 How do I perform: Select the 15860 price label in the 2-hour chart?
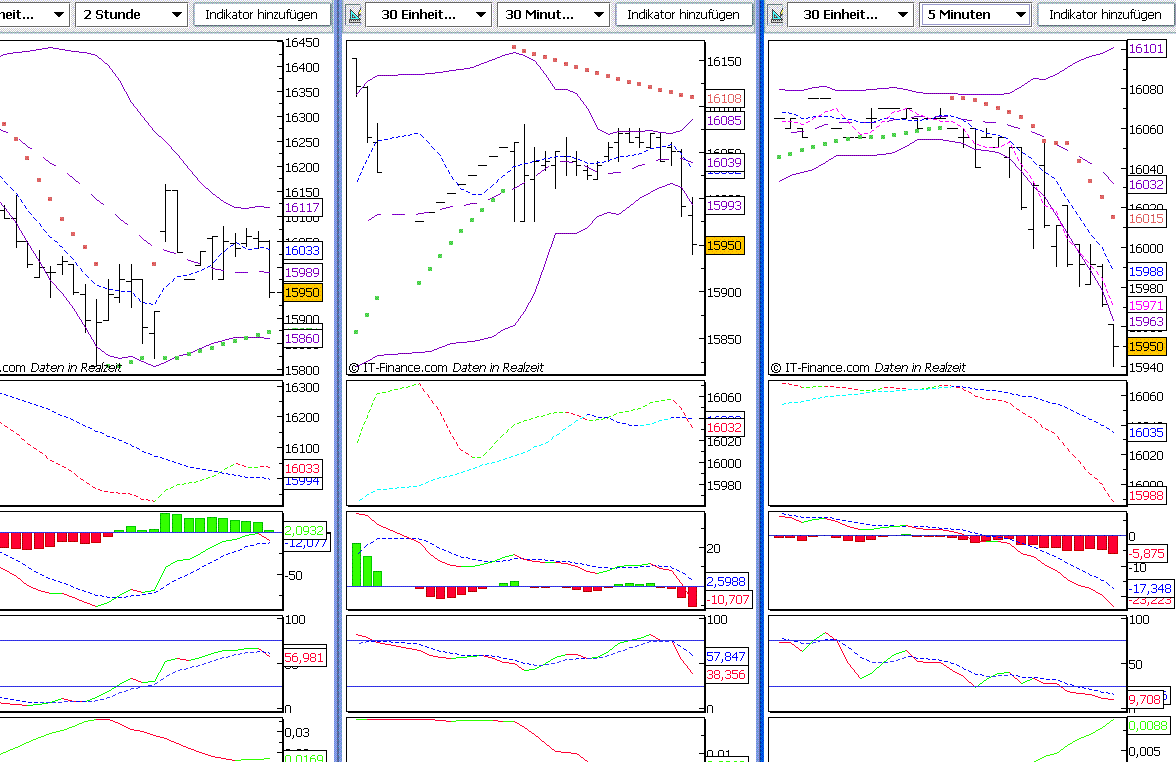[302, 338]
